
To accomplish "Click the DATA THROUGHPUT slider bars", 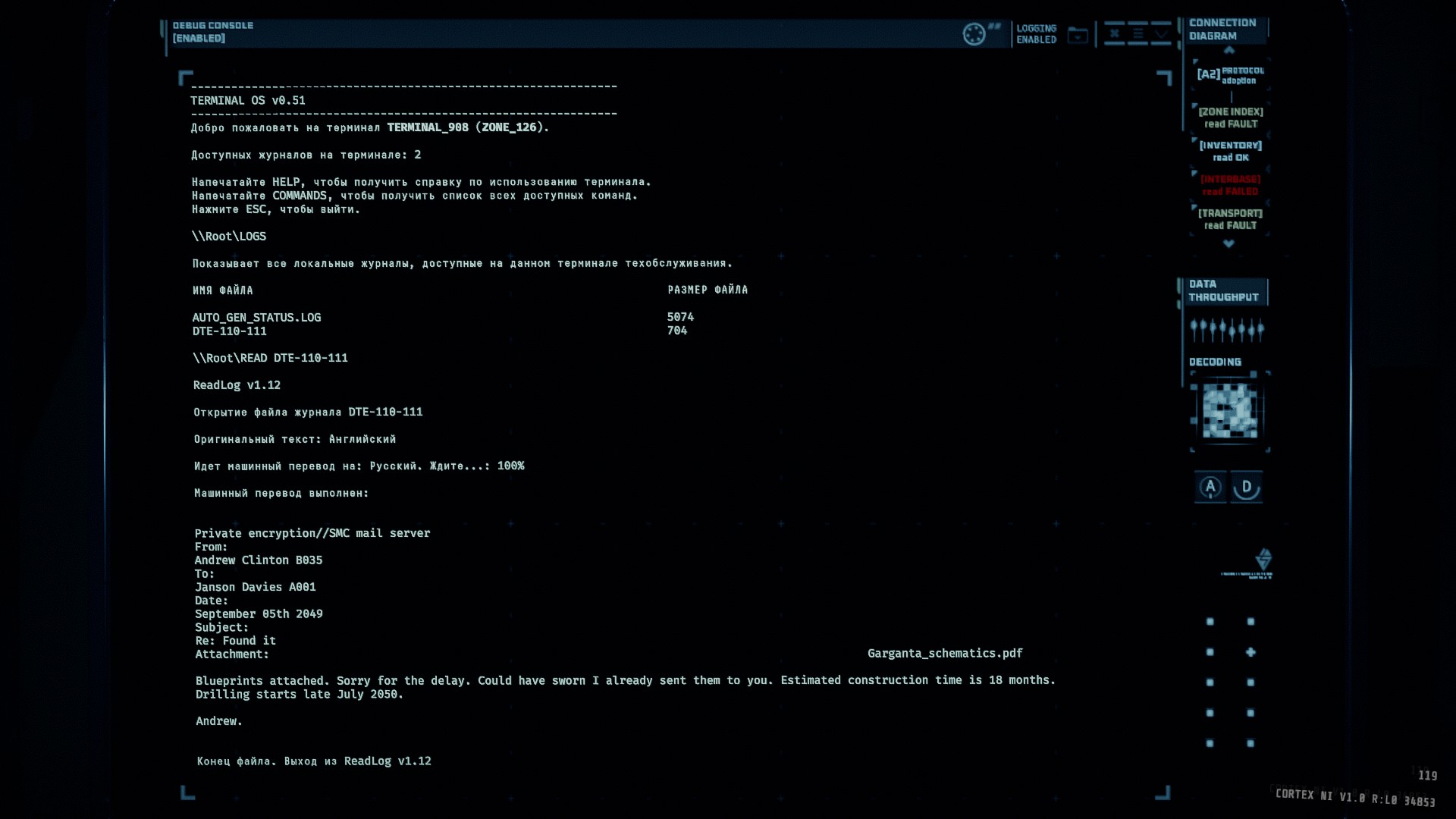I will pyautogui.click(x=1226, y=330).
